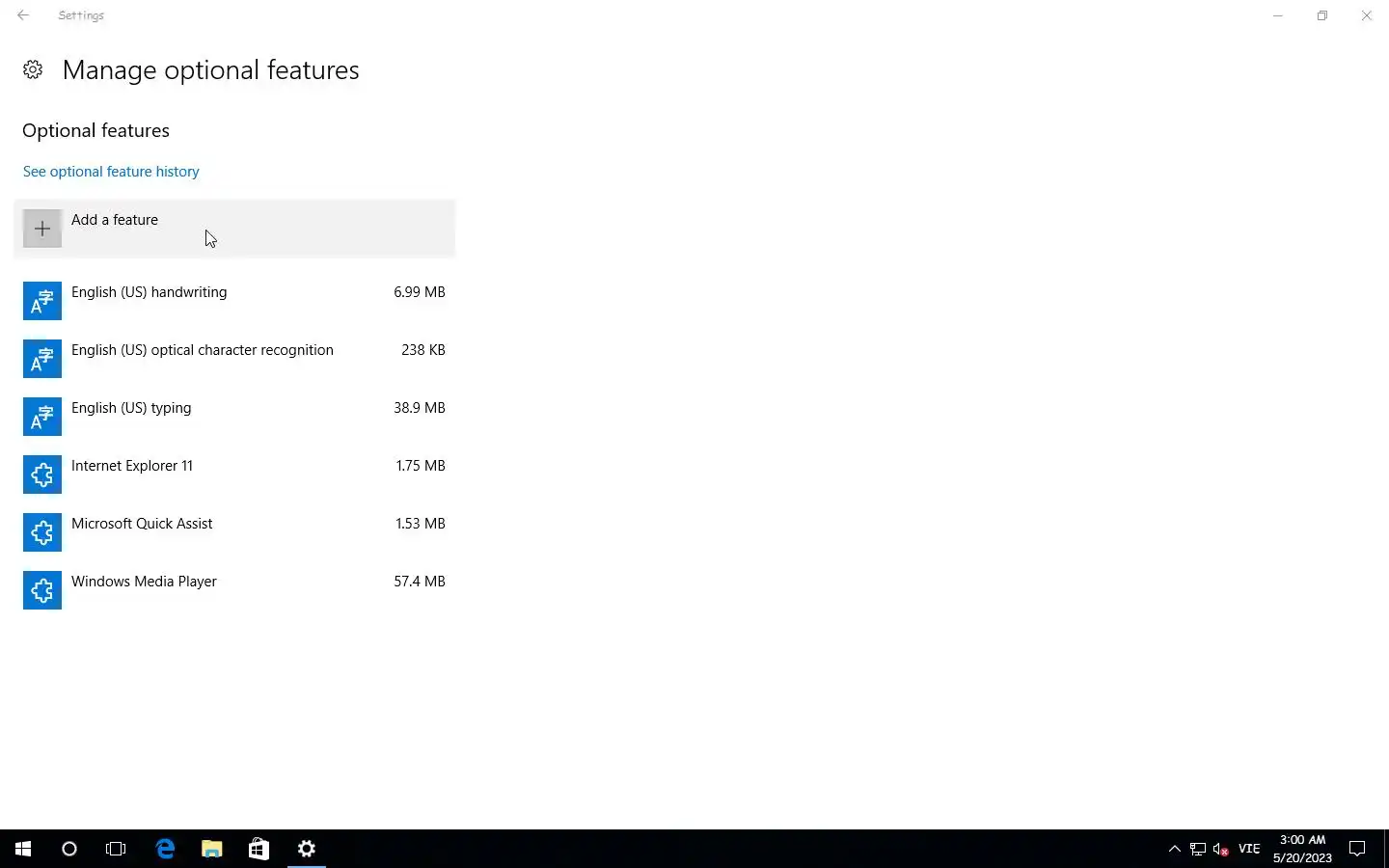The height and width of the screenshot is (868, 1389).
Task: Click the network status tray icon
Action: pos(1198,849)
